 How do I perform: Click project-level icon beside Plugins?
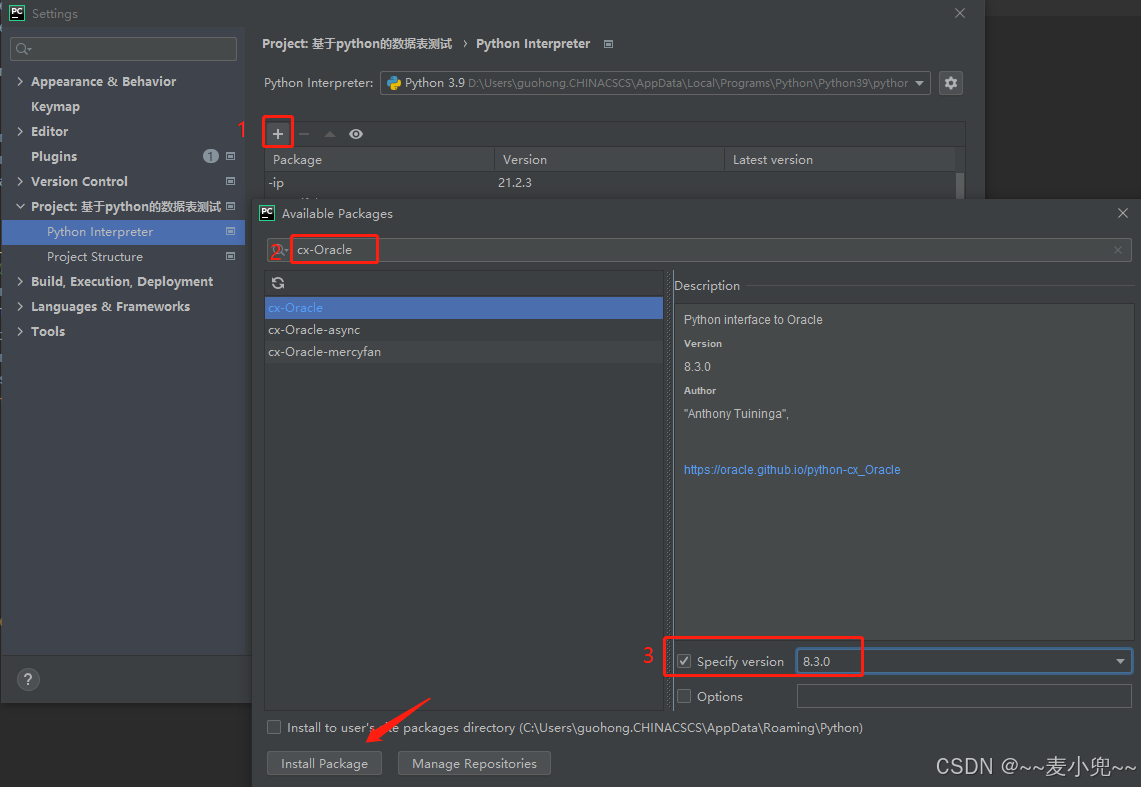click(x=231, y=156)
